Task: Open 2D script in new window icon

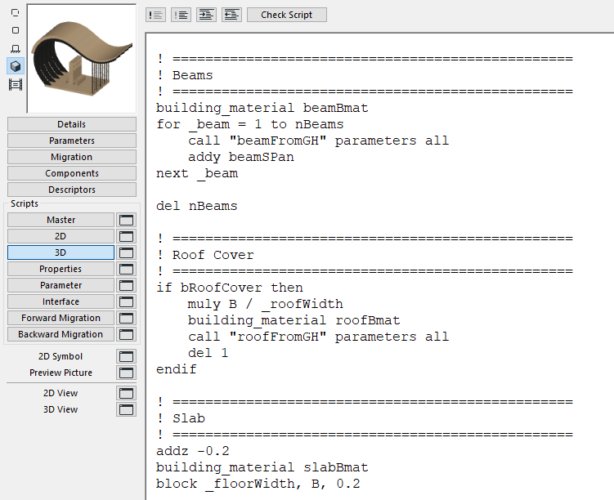Action: point(127,236)
